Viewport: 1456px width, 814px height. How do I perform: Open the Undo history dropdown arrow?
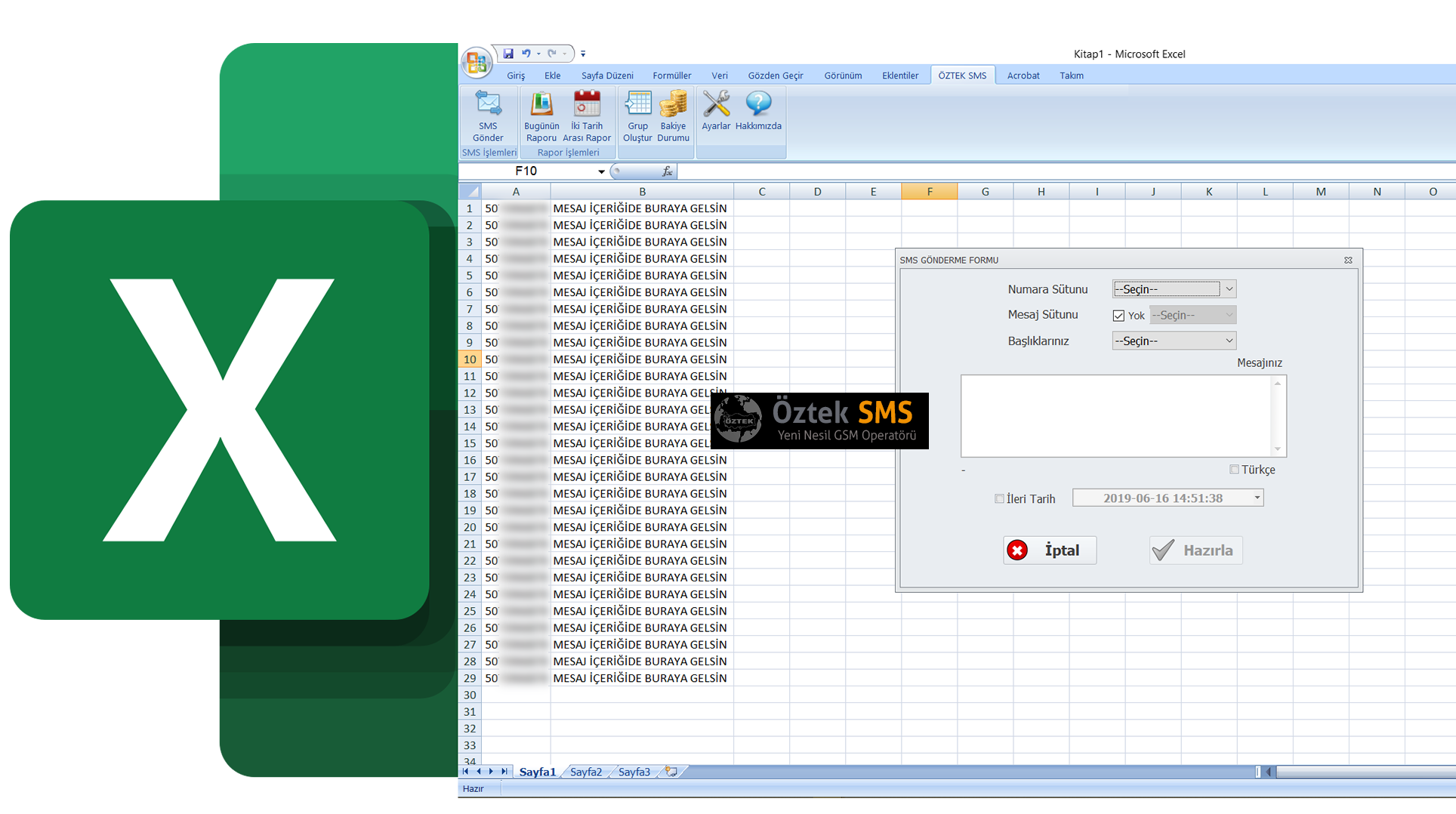[x=538, y=54]
